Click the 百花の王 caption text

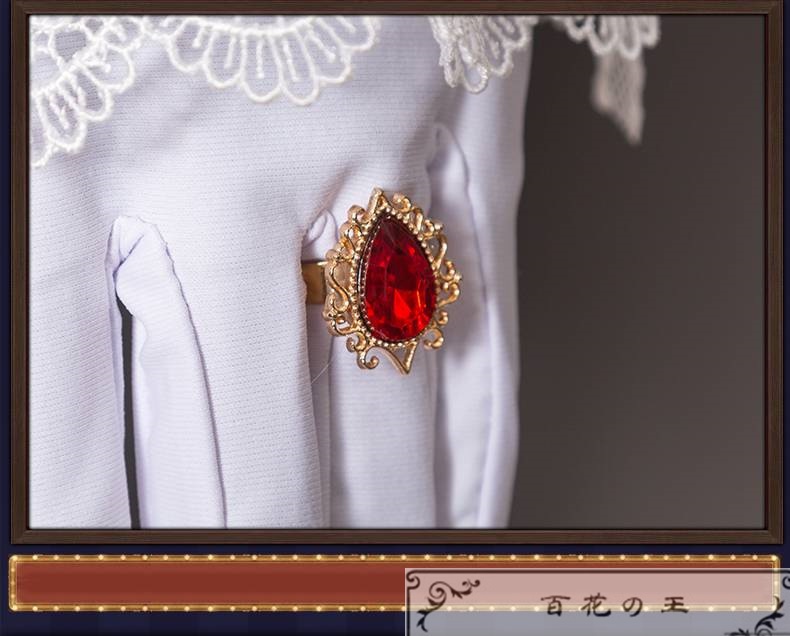[x=614, y=604]
